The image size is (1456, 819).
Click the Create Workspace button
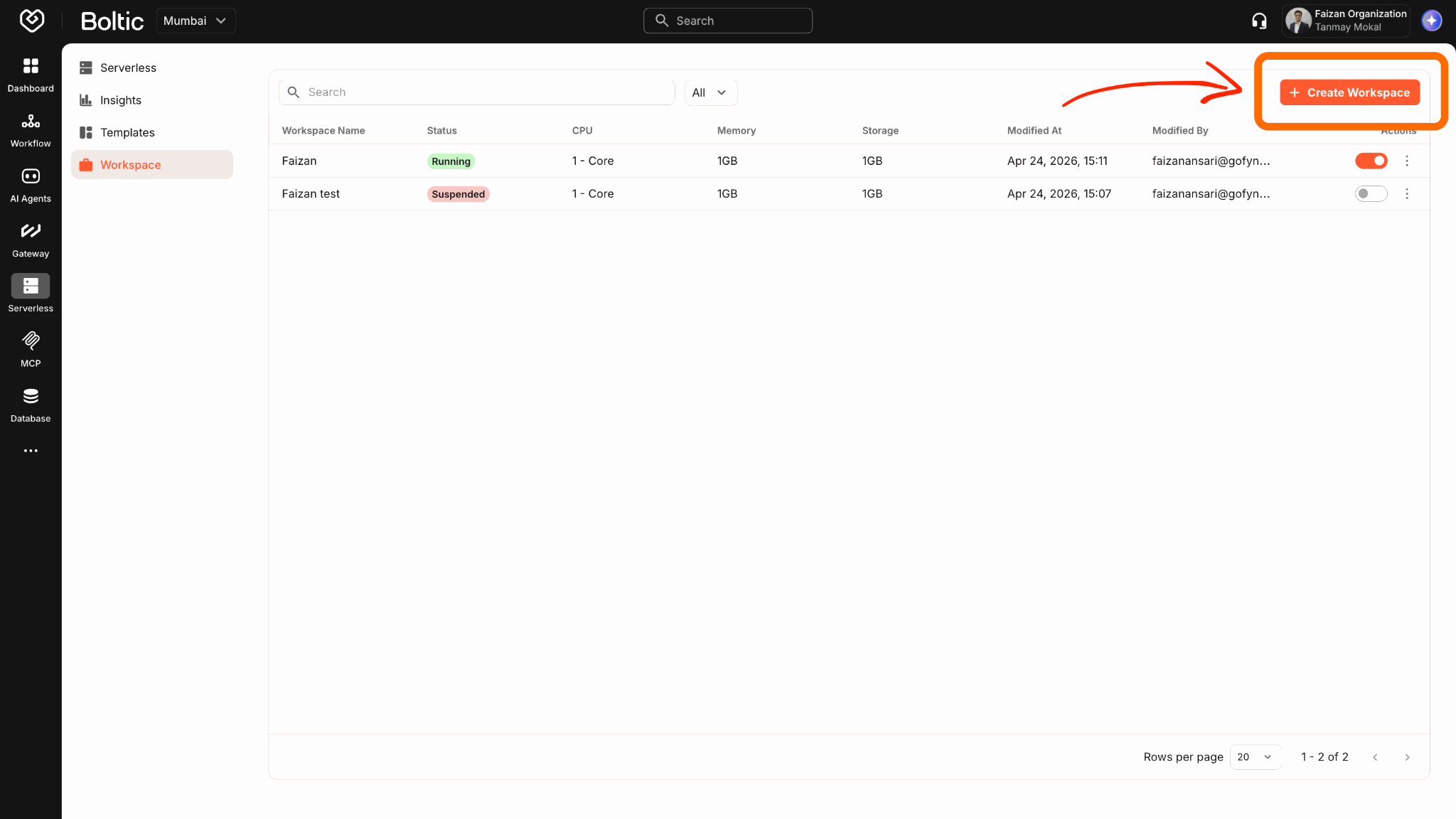pos(1349,92)
